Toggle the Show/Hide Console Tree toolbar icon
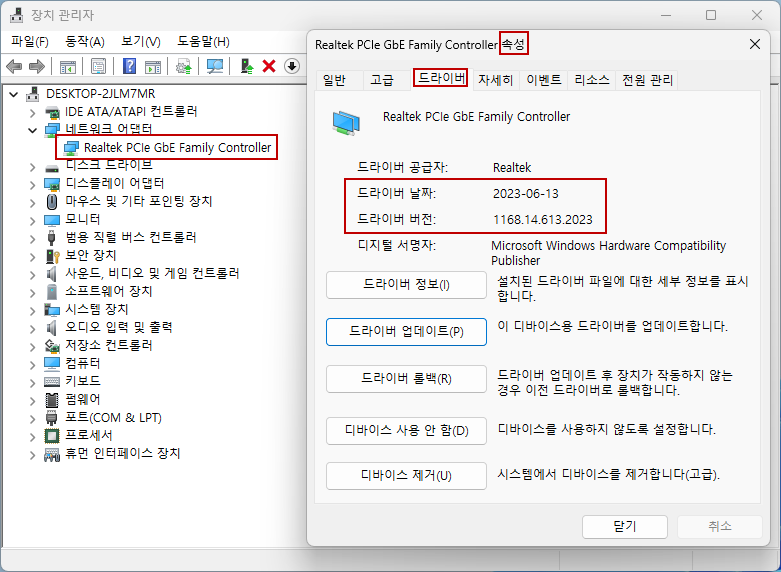The width and height of the screenshot is (781, 572). pos(68,66)
